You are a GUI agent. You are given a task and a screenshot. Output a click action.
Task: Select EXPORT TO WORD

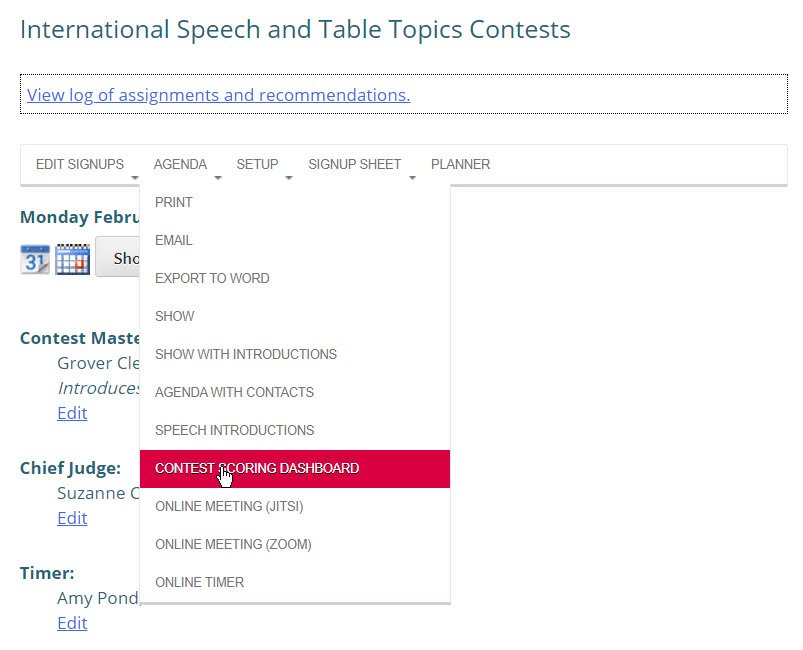coord(211,278)
